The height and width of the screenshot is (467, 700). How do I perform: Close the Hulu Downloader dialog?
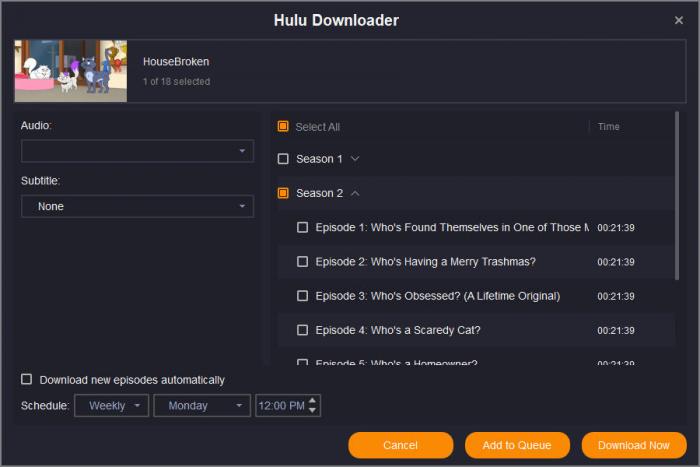679,20
